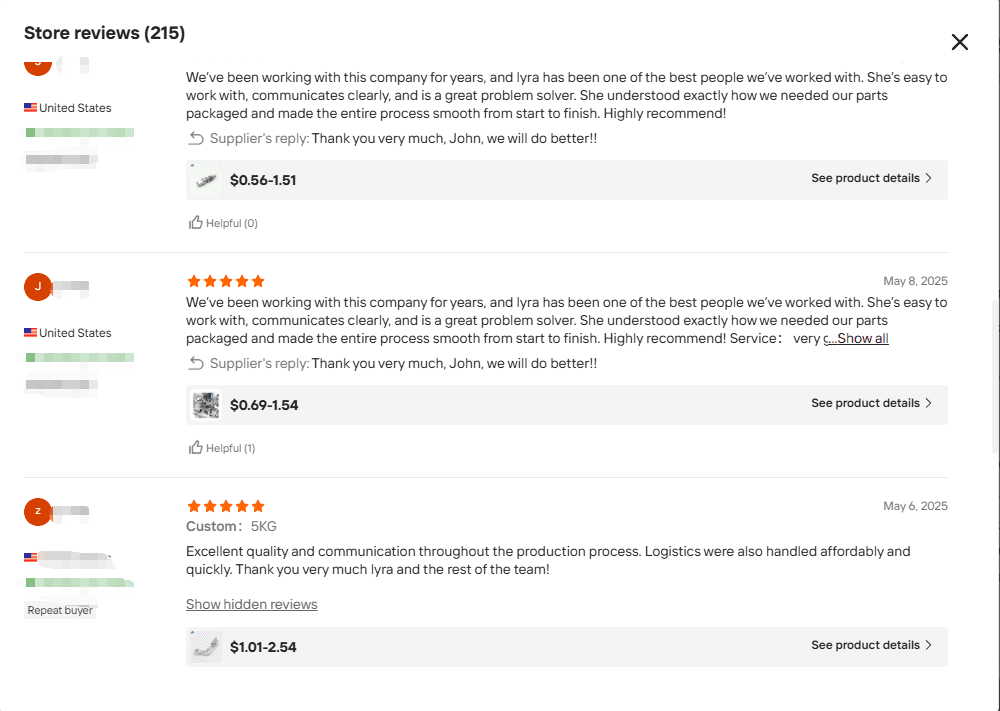Open the $0.69-1.54 product thumbnail
The width and height of the screenshot is (1000, 711).
(x=206, y=405)
